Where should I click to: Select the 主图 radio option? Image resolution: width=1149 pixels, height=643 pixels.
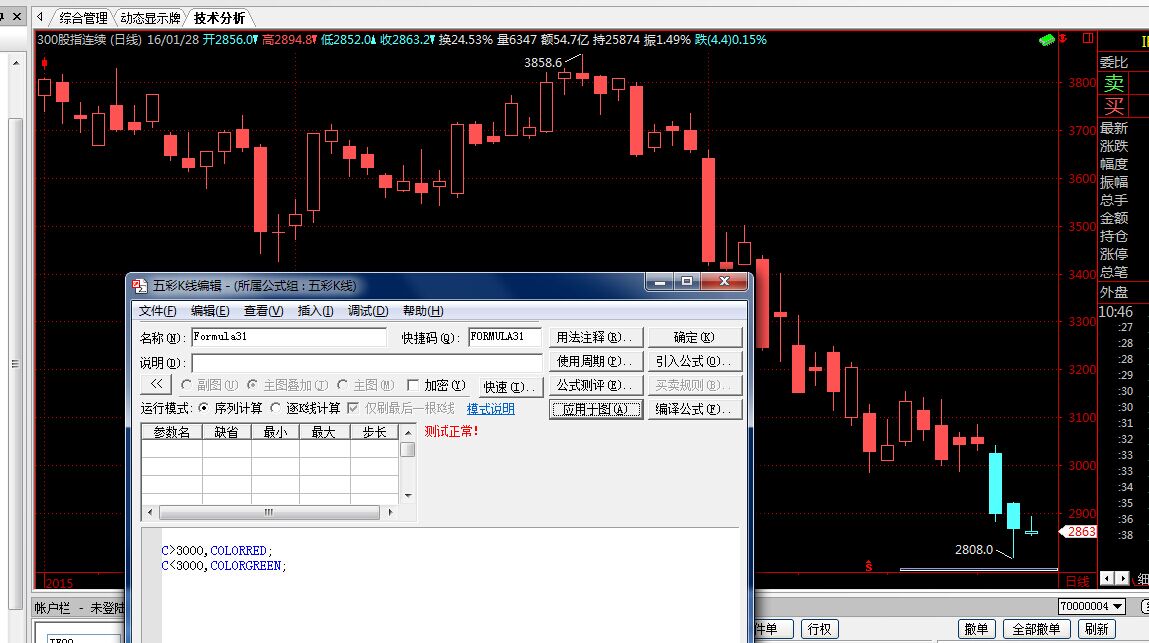[366, 385]
